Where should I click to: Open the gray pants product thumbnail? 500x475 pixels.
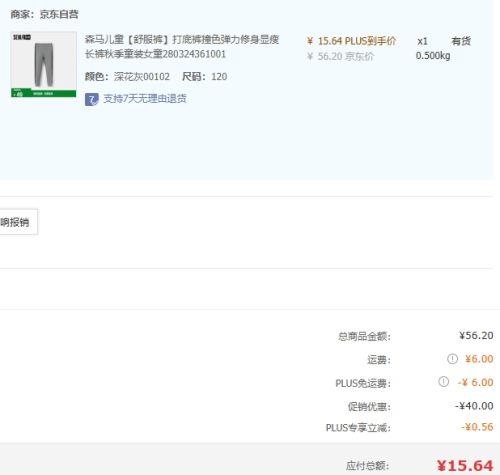tap(44, 65)
